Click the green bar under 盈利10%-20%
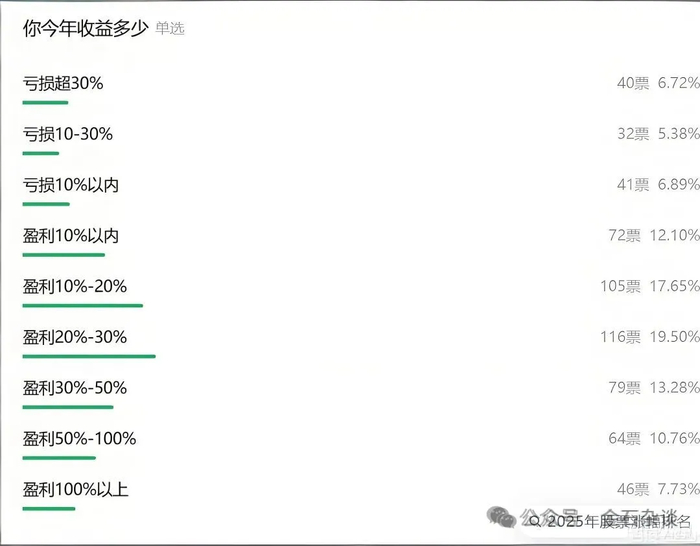 tap(83, 305)
